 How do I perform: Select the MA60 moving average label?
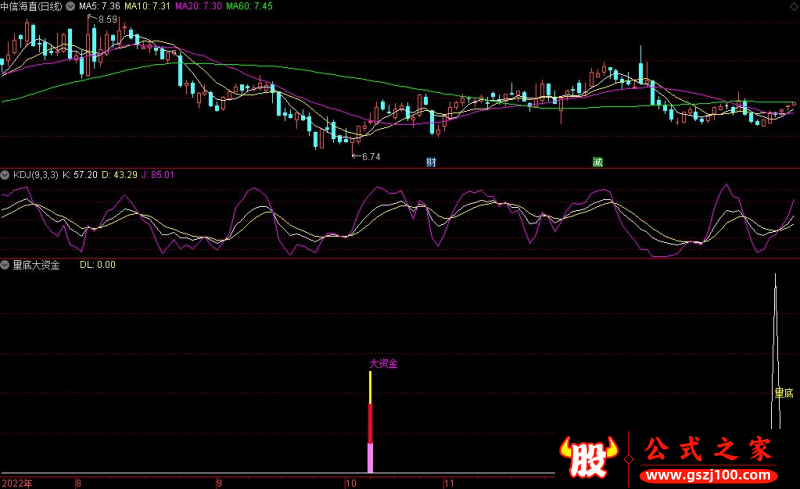tap(248, 6)
